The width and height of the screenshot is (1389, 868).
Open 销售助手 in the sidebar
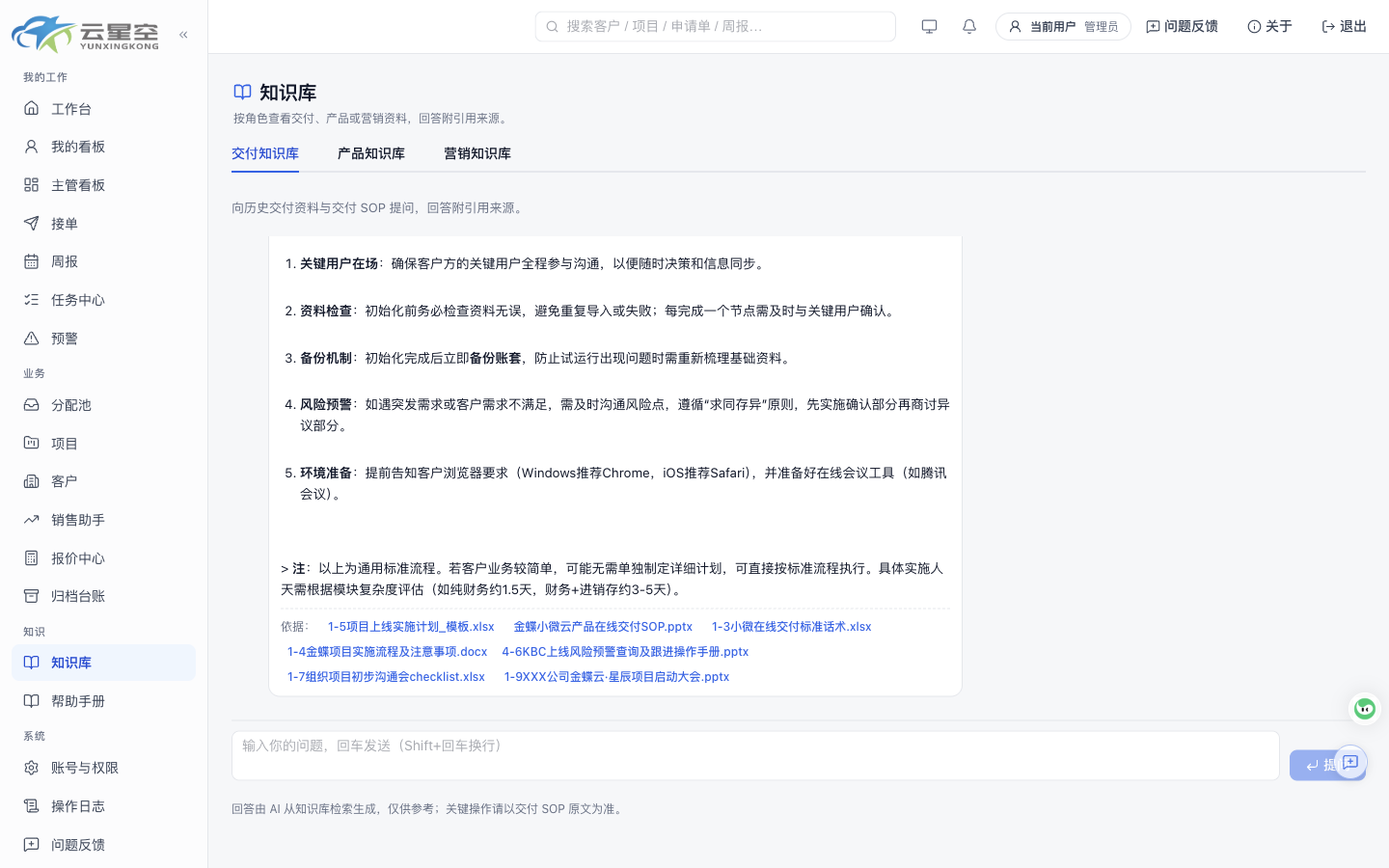coord(103,520)
